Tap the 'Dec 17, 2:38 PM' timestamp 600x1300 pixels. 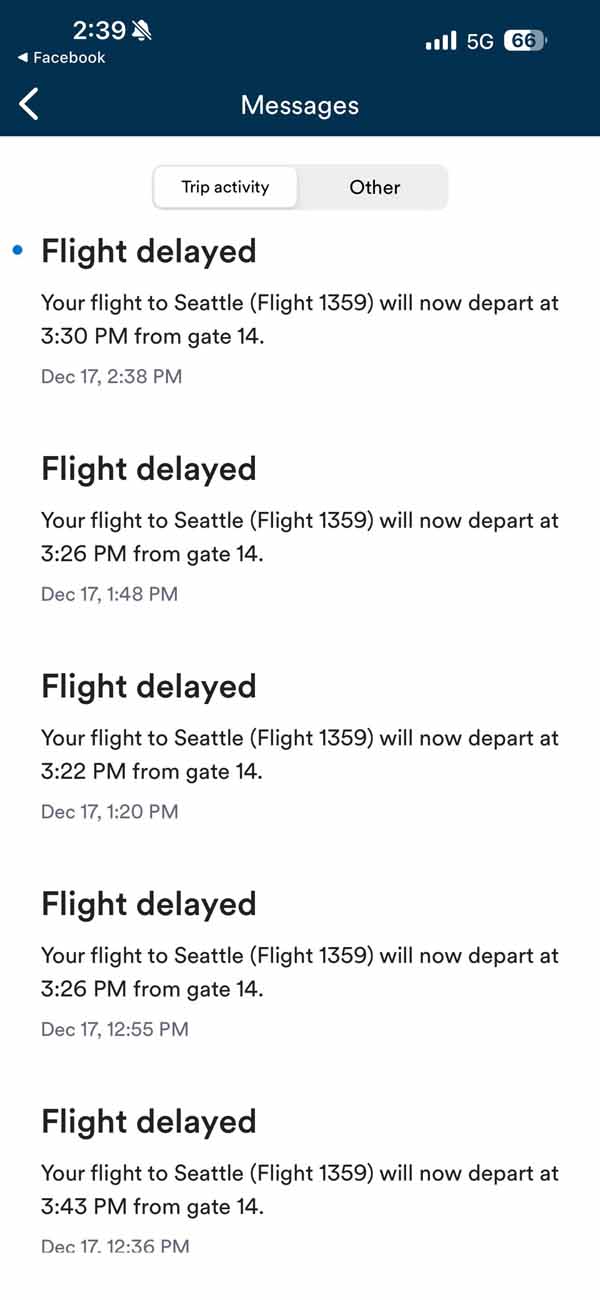click(111, 377)
